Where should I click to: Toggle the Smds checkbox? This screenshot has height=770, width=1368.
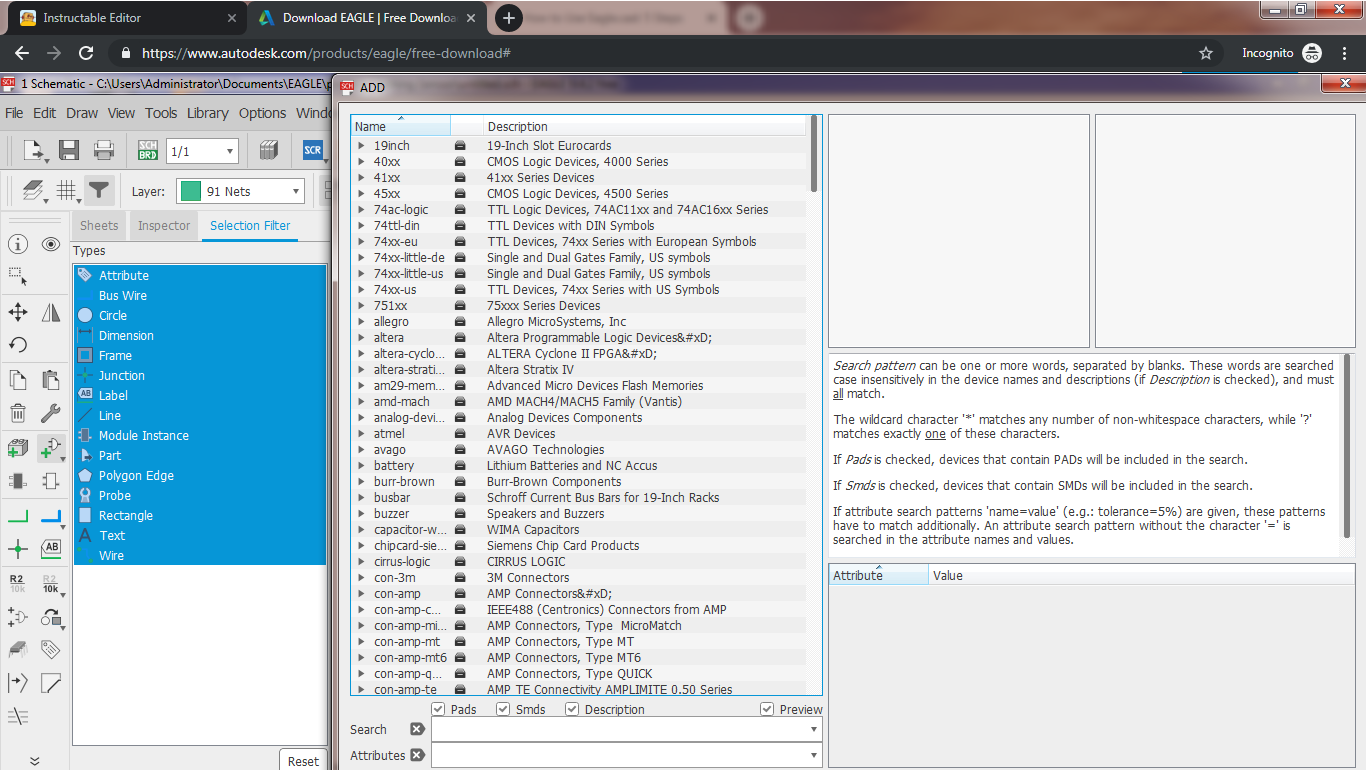[x=503, y=709]
